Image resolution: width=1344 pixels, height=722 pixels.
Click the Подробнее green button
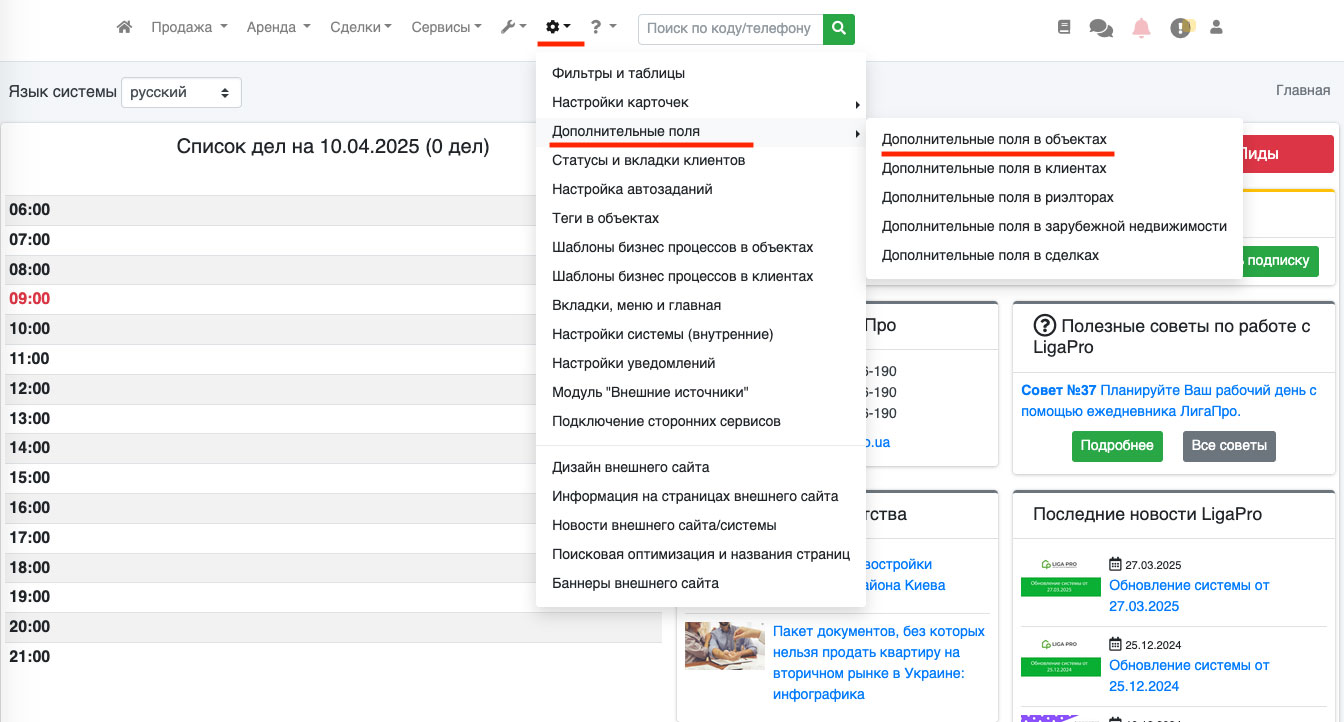coord(1116,446)
